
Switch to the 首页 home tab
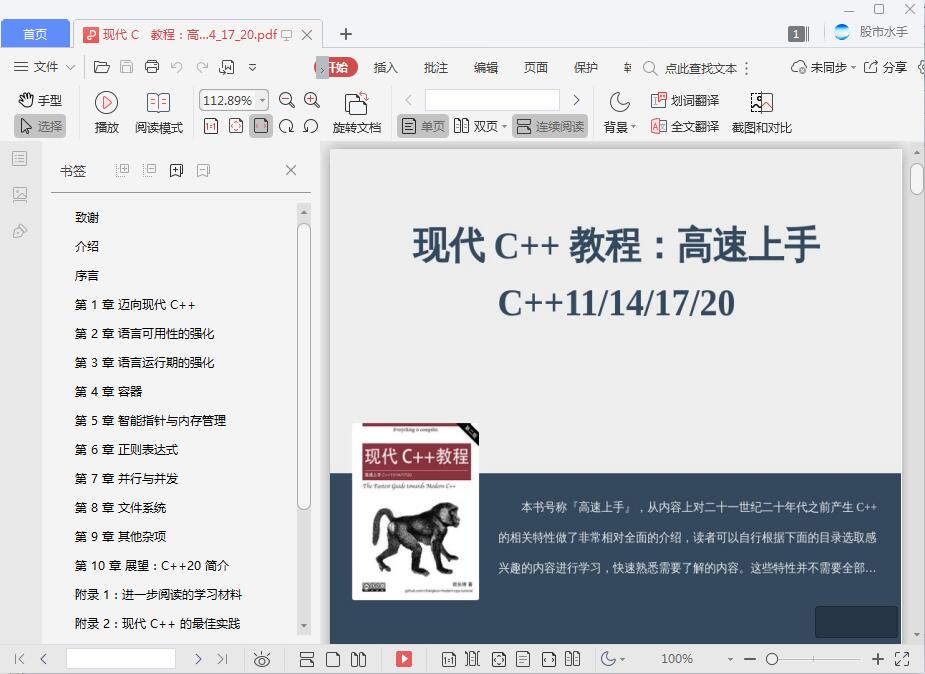coord(35,33)
